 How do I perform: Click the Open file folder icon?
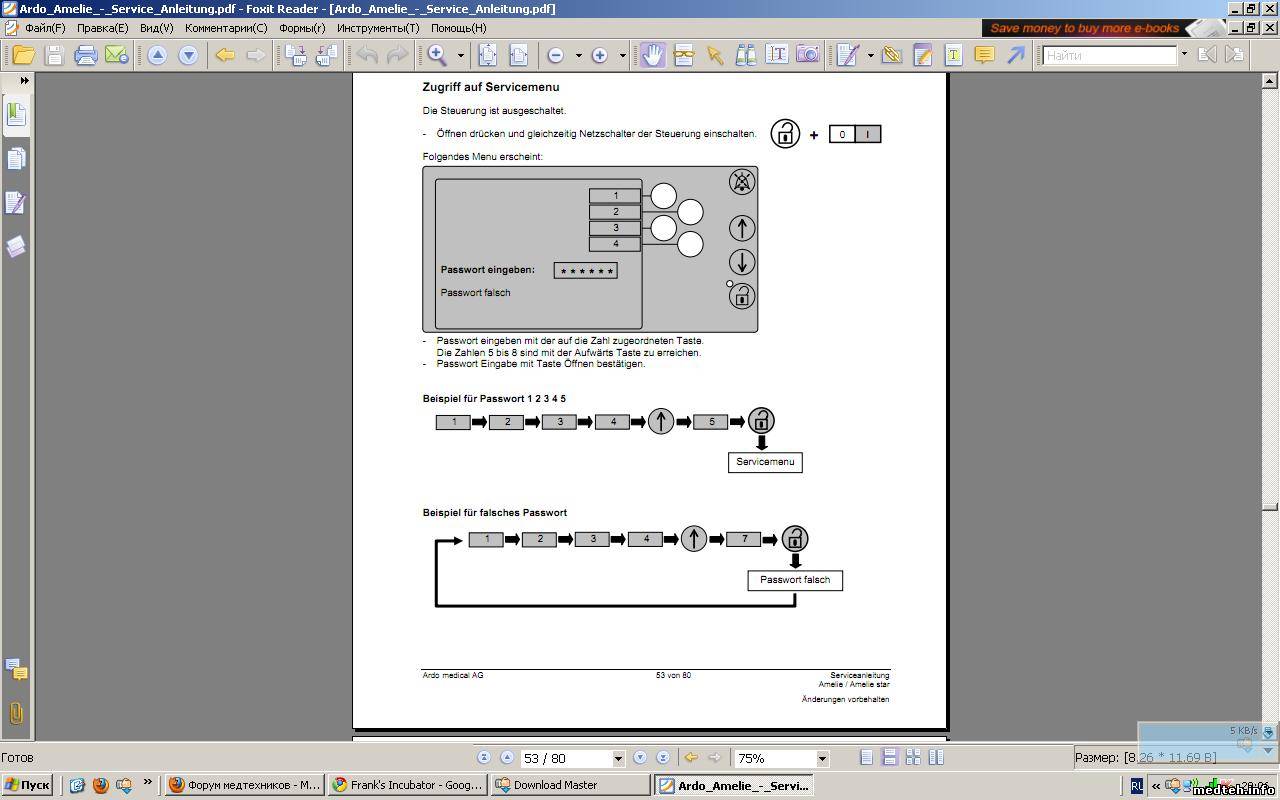tap(23, 55)
